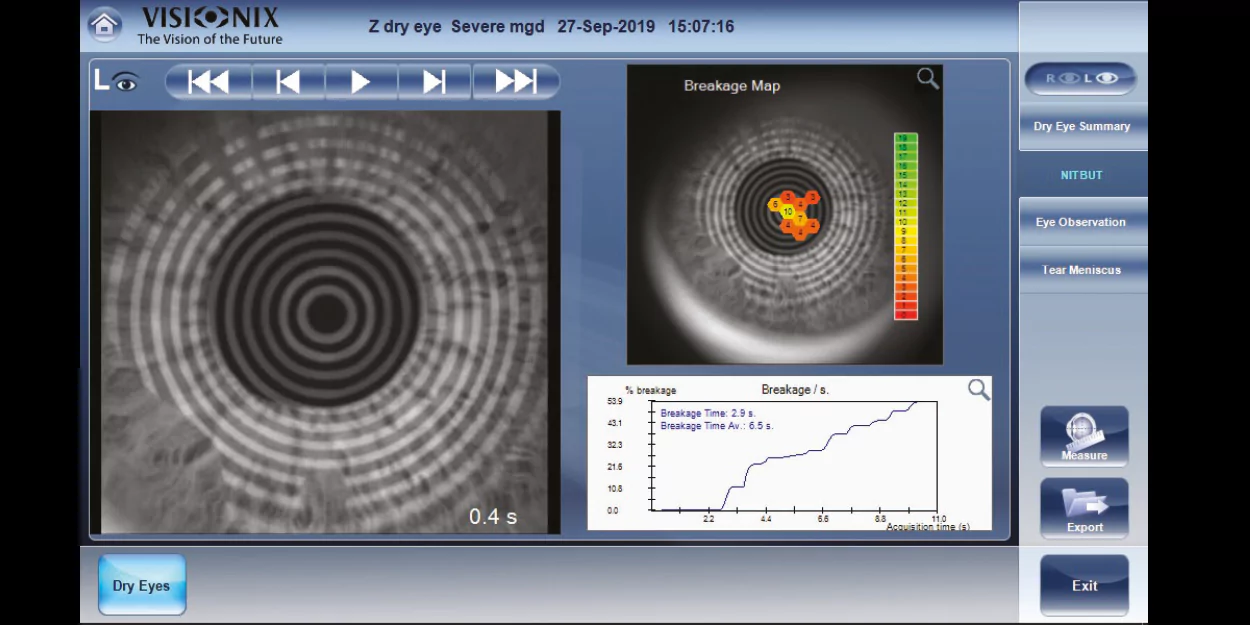Click the breakage color scale legend
This screenshot has height=625, width=1250.
(905, 226)
